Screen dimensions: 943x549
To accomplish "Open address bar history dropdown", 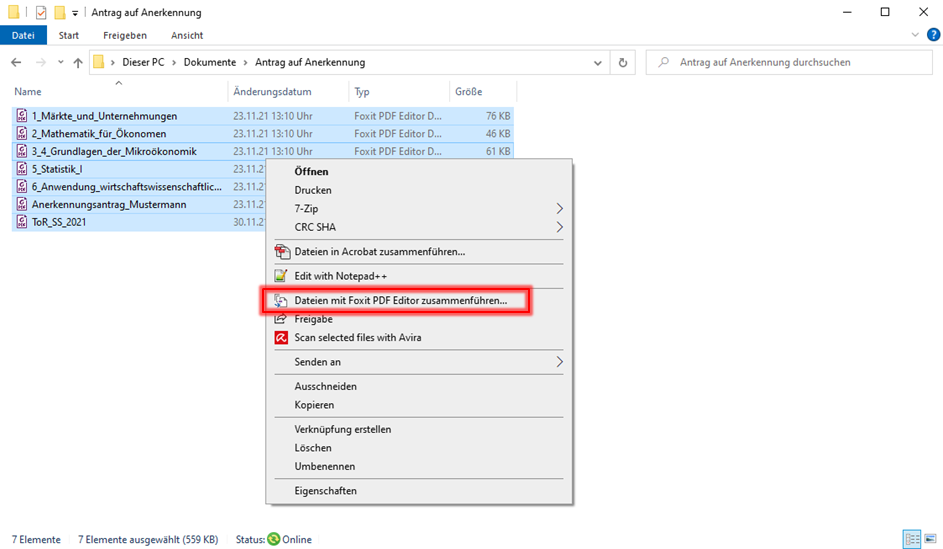I will point(597,63).
